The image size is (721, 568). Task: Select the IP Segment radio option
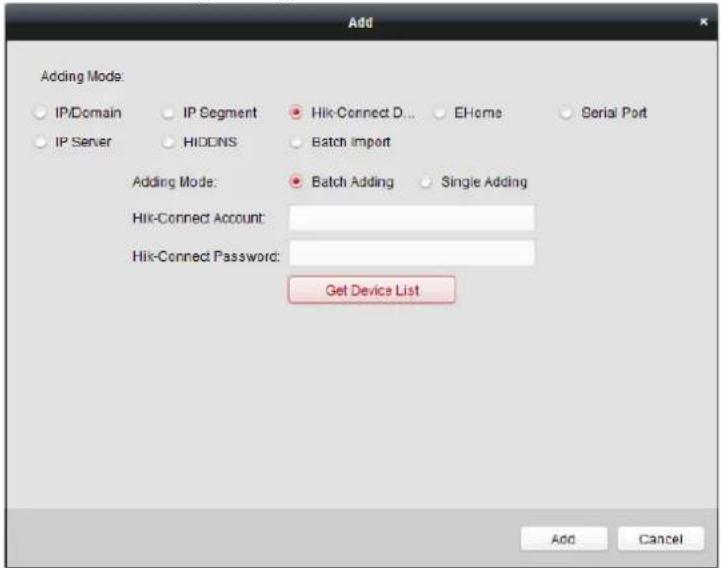click(168, 113)
